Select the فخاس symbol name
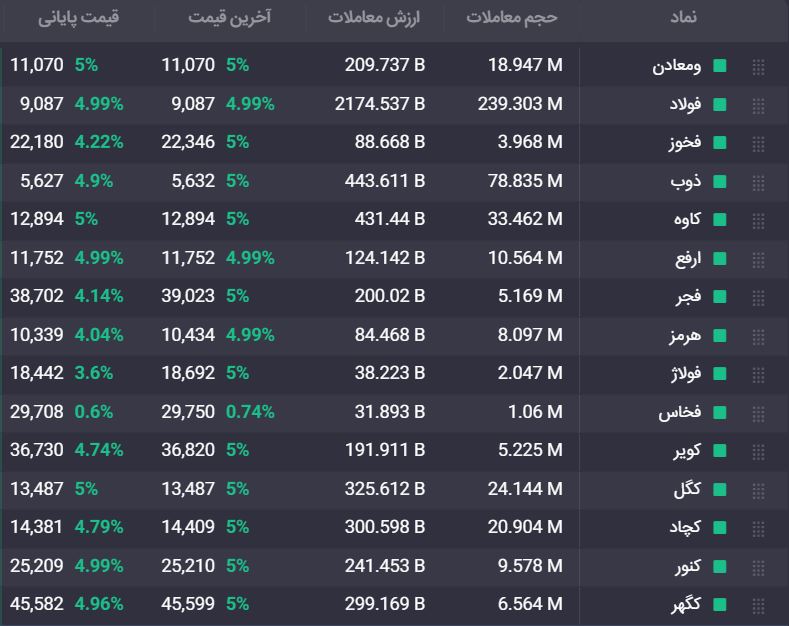789x626 pixels. coord(680,412)
